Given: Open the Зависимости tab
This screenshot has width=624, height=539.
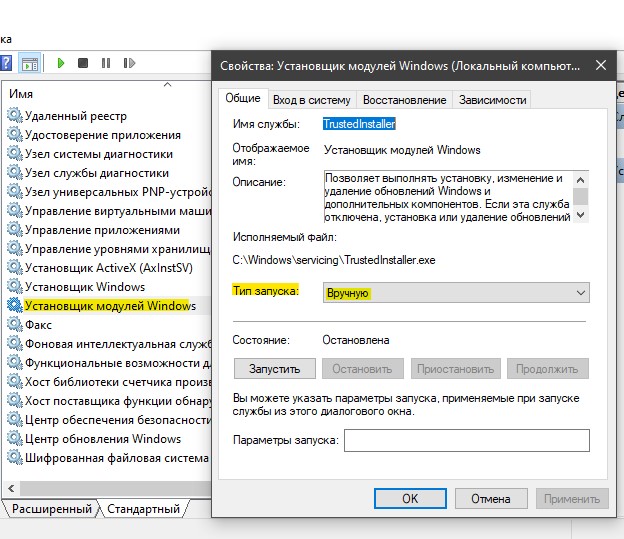Looking at the screenshot, I should coord(492,100).
